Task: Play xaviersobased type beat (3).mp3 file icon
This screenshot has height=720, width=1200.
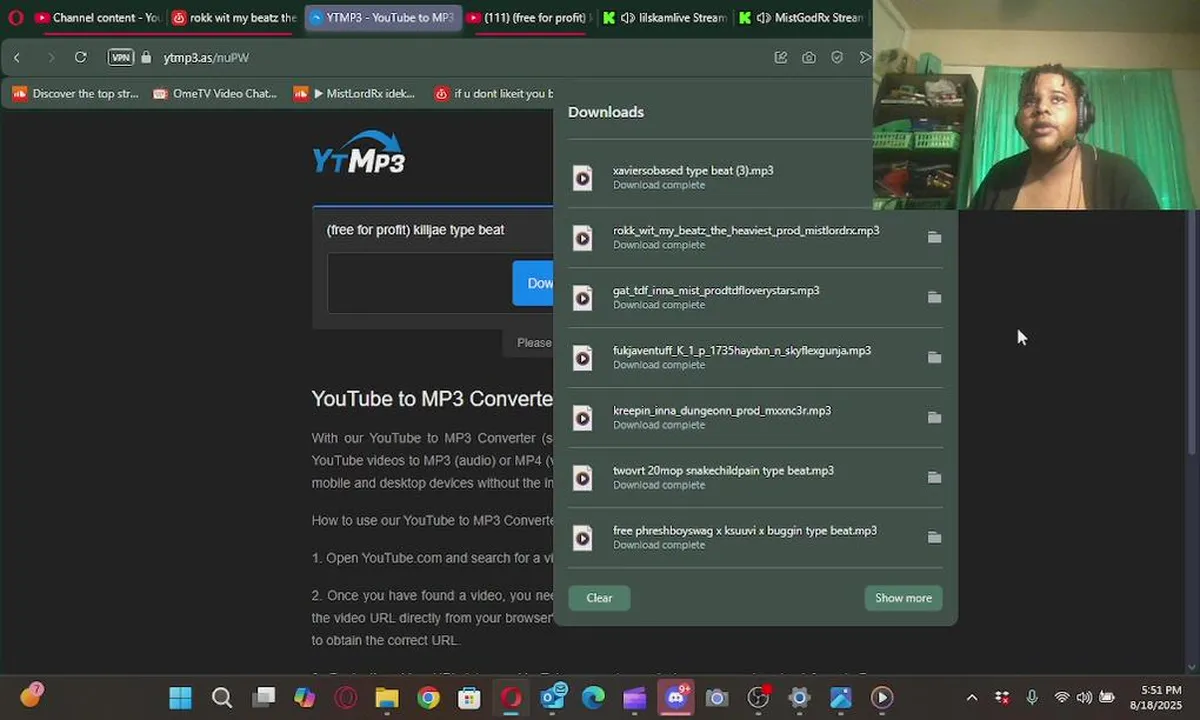Action: [583, 178]
